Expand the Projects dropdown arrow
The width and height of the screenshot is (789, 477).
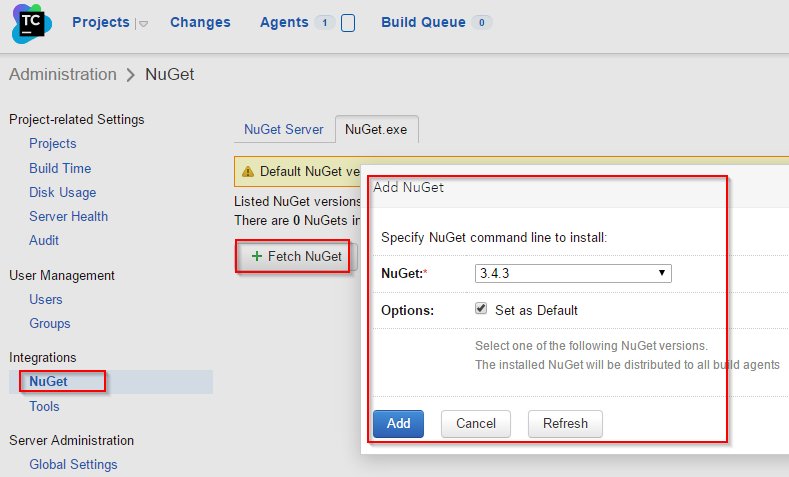pyautogui.click(x=143, y=24)
